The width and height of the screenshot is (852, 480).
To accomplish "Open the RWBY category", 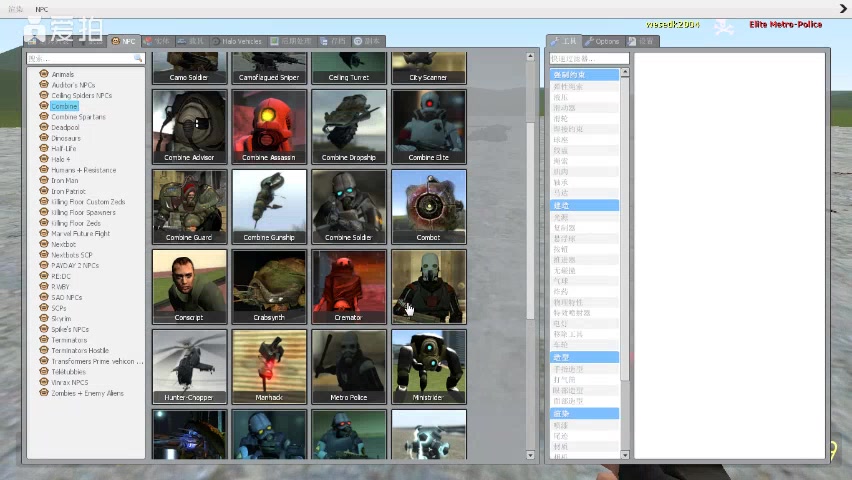I will 60,287.
